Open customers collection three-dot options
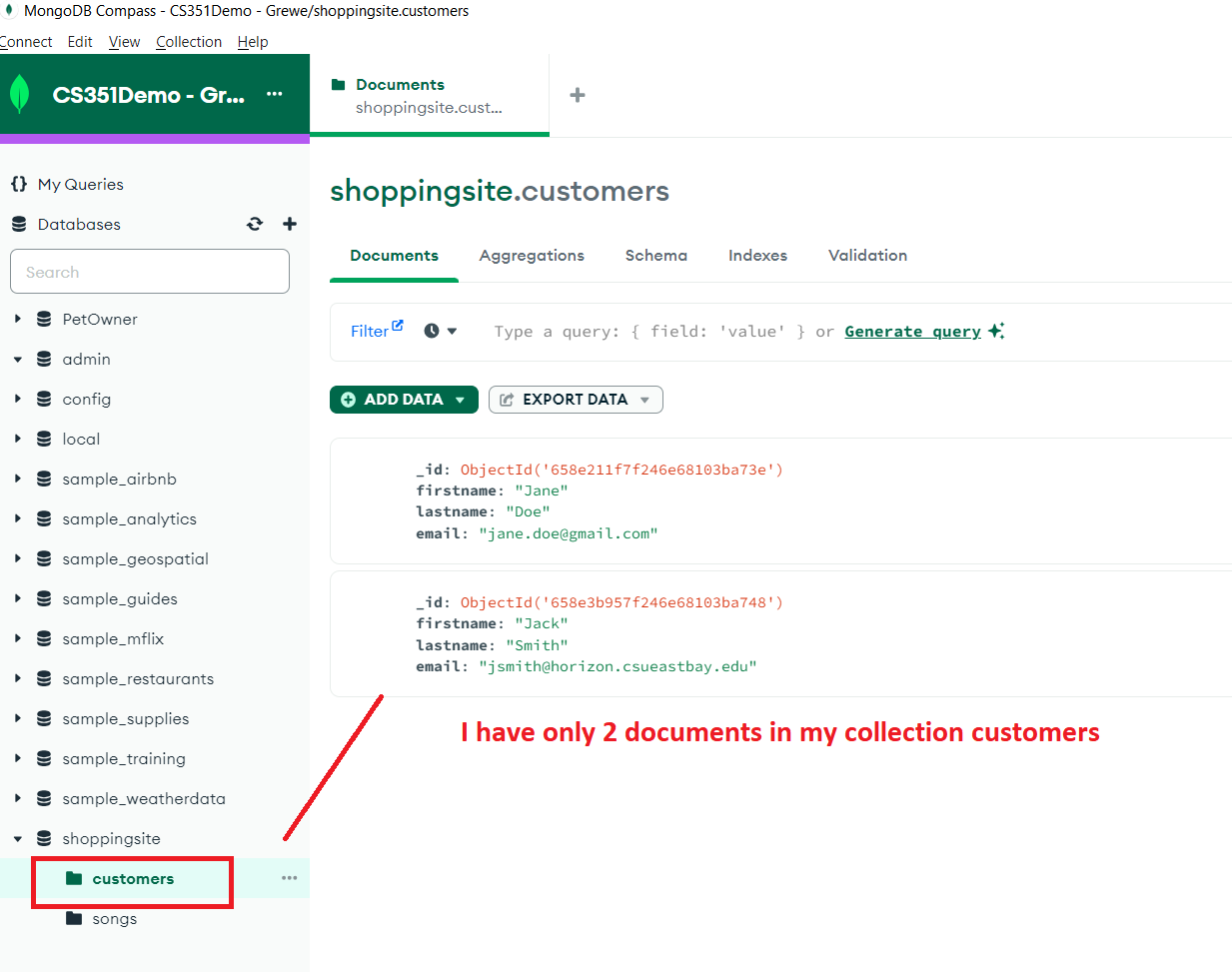 [289, 878]
